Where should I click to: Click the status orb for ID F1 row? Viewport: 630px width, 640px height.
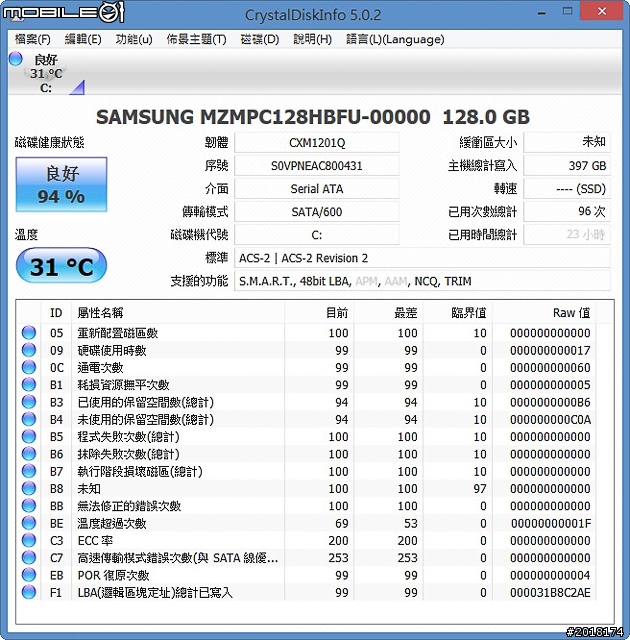coord(29,592)
